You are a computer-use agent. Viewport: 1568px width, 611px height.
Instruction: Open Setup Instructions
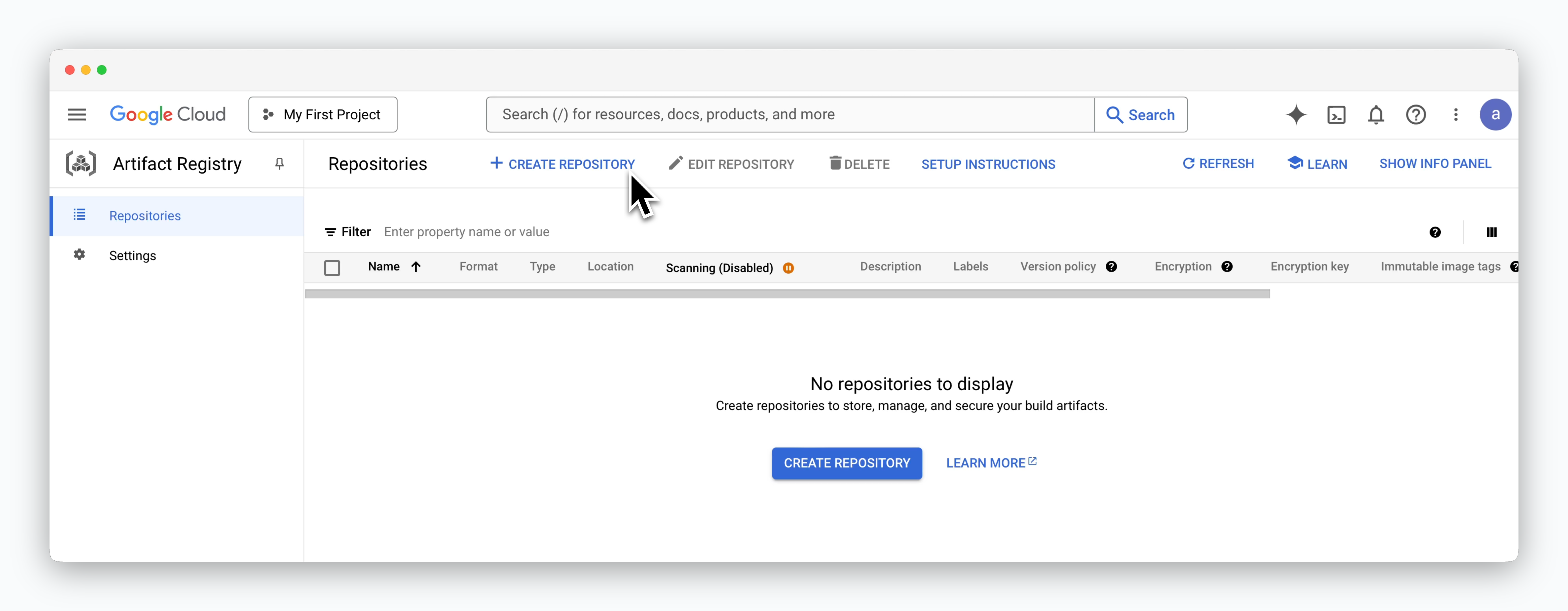[x=988, y=164]
